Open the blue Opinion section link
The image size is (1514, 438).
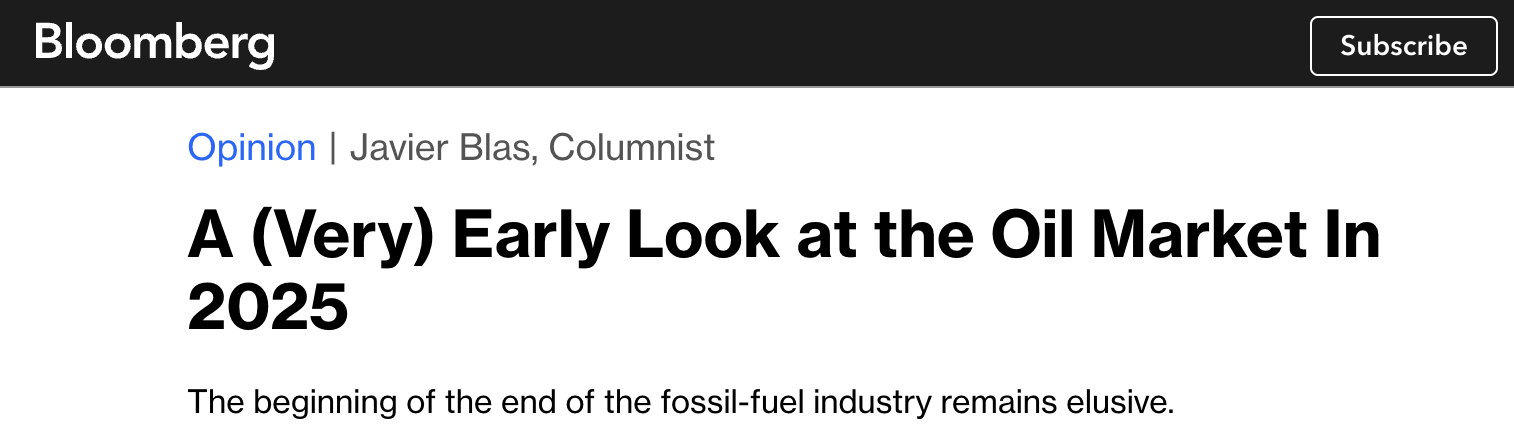coord(252,148)
